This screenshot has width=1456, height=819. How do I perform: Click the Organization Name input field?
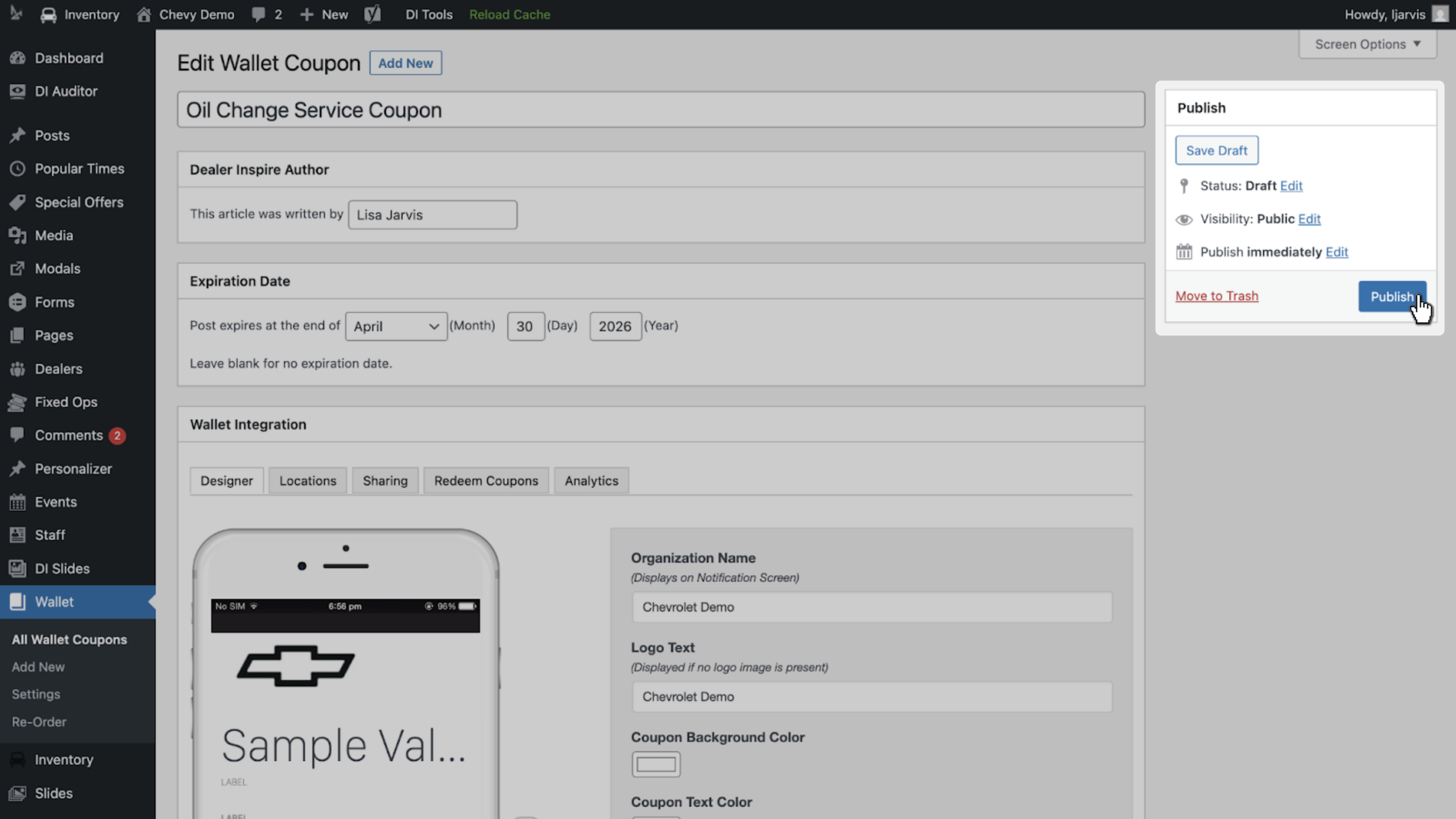pyautogui.click(x=871, y=607)
